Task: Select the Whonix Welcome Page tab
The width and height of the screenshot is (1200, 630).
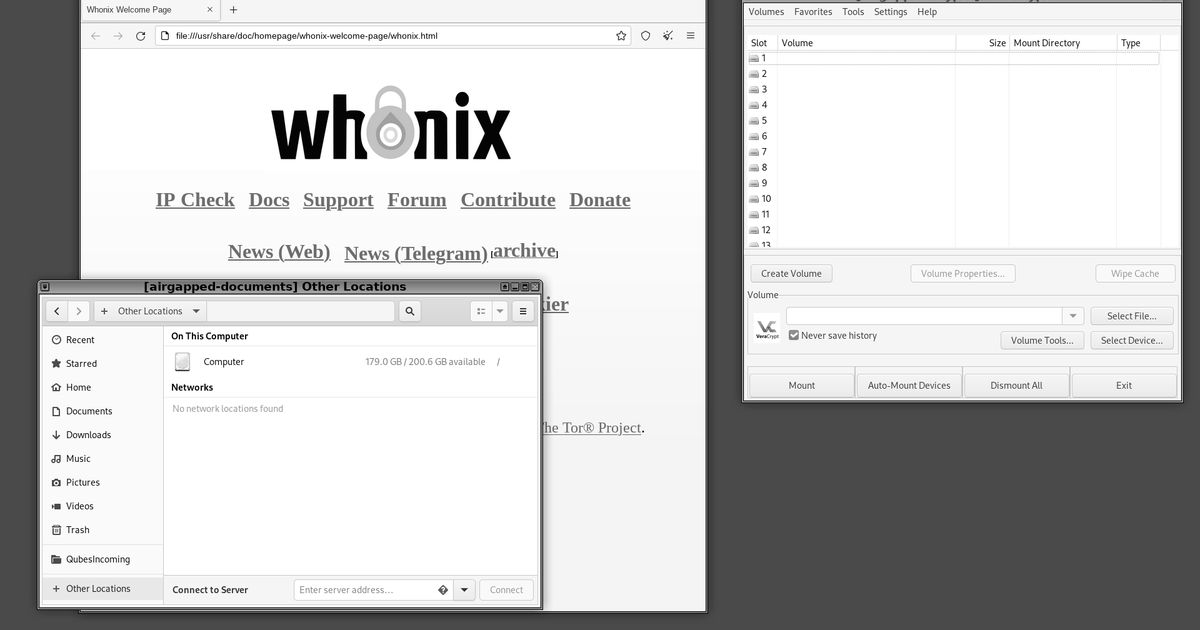Action: tap(150, 10)
